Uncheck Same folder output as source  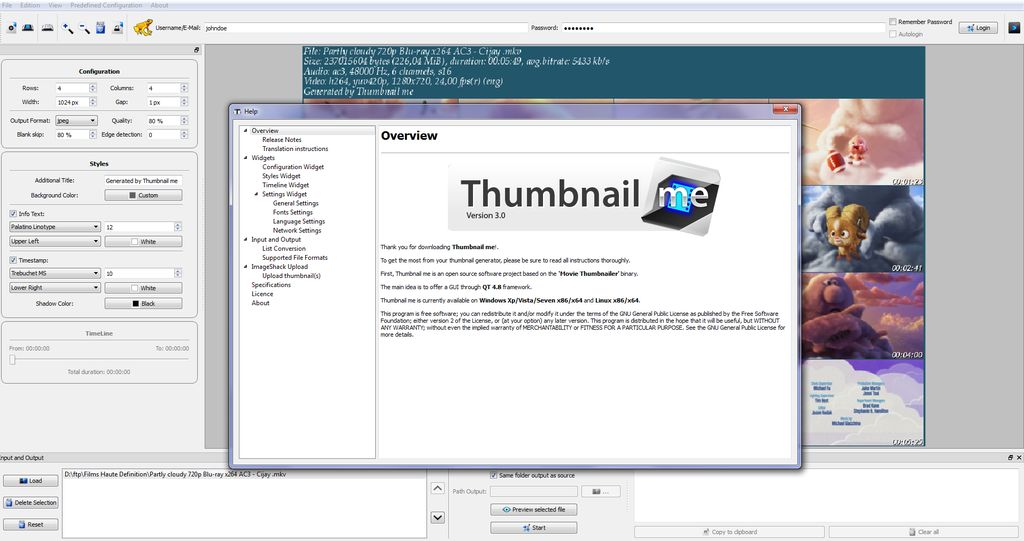[494, 475]
